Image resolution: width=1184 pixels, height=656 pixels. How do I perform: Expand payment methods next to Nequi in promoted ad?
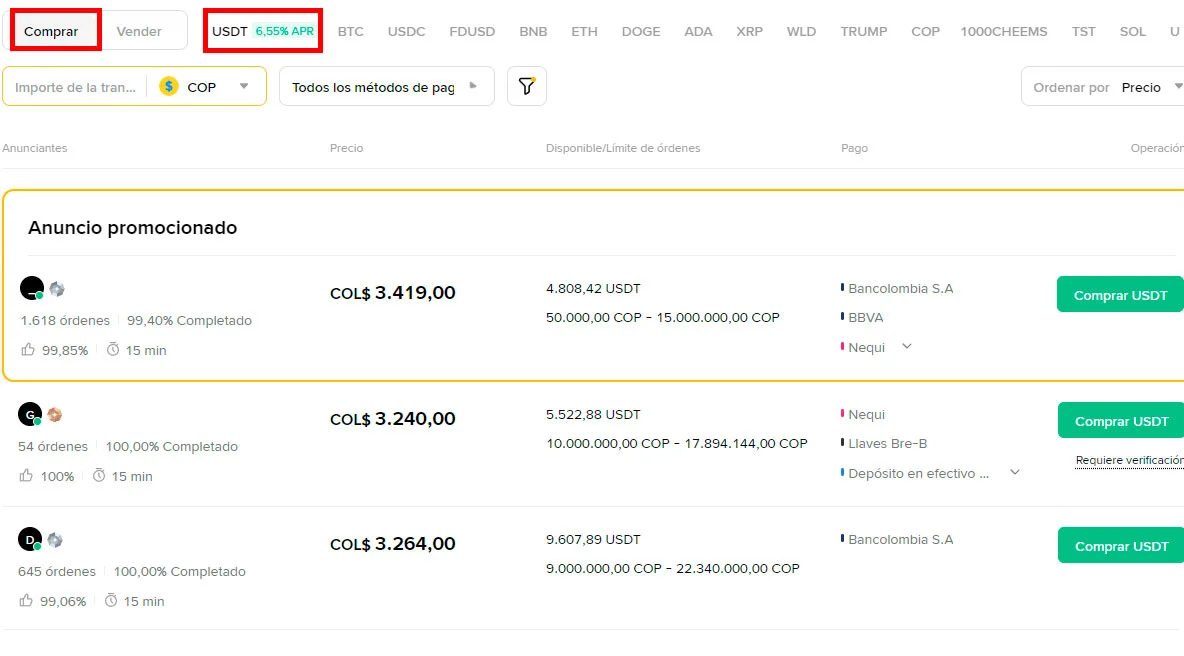coord(907,346)
